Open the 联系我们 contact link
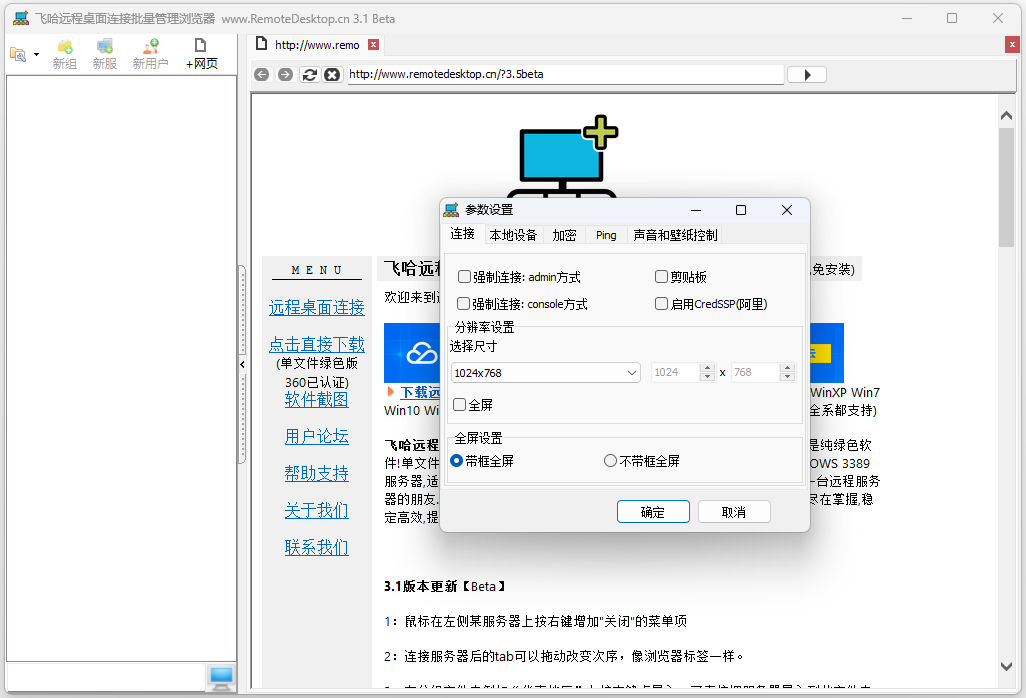 [317, 547]
